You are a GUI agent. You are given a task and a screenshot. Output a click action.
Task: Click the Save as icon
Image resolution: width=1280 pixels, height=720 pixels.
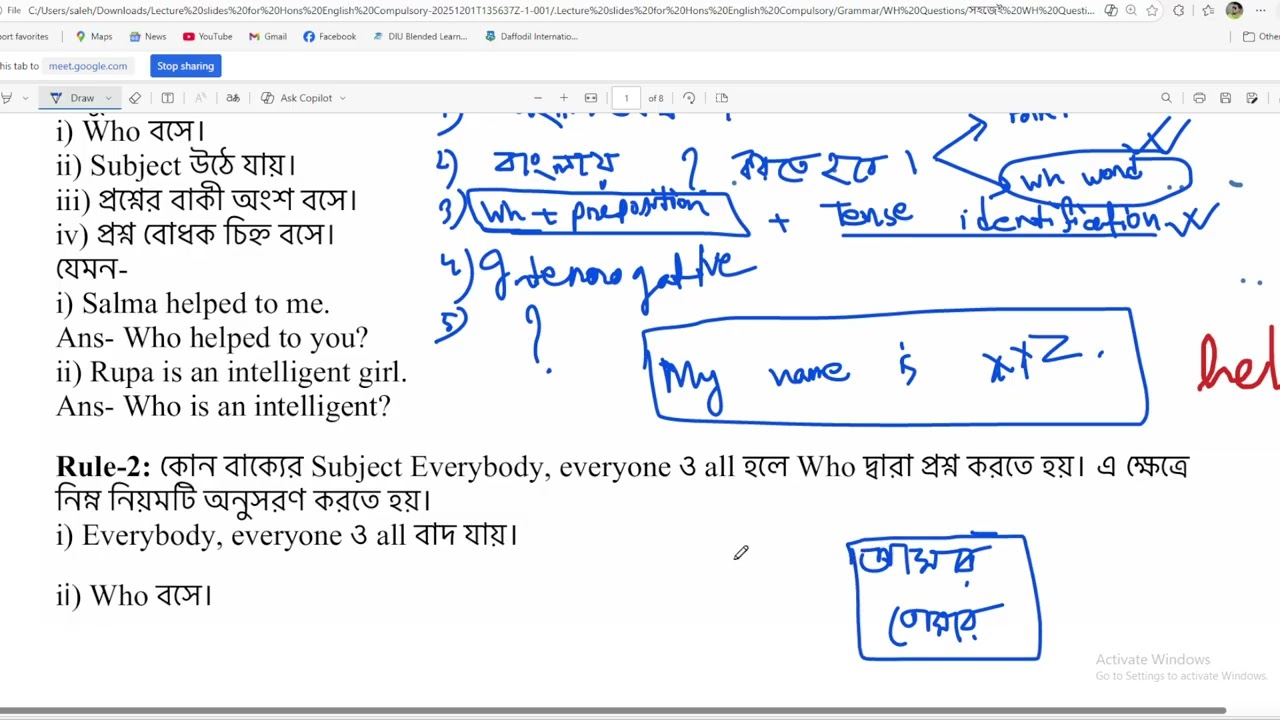tap(1252, 98)
